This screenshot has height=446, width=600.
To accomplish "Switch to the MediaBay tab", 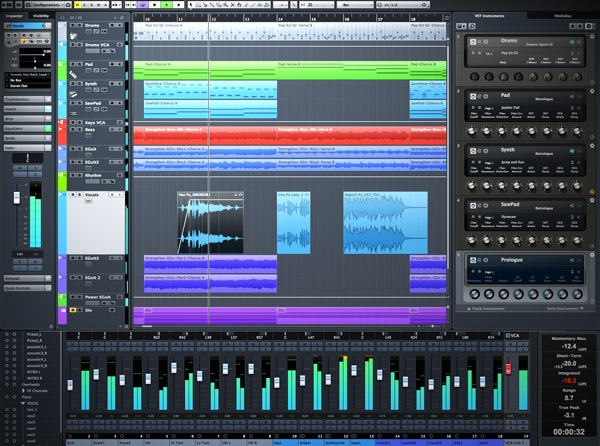I will (x=562, y=16).
